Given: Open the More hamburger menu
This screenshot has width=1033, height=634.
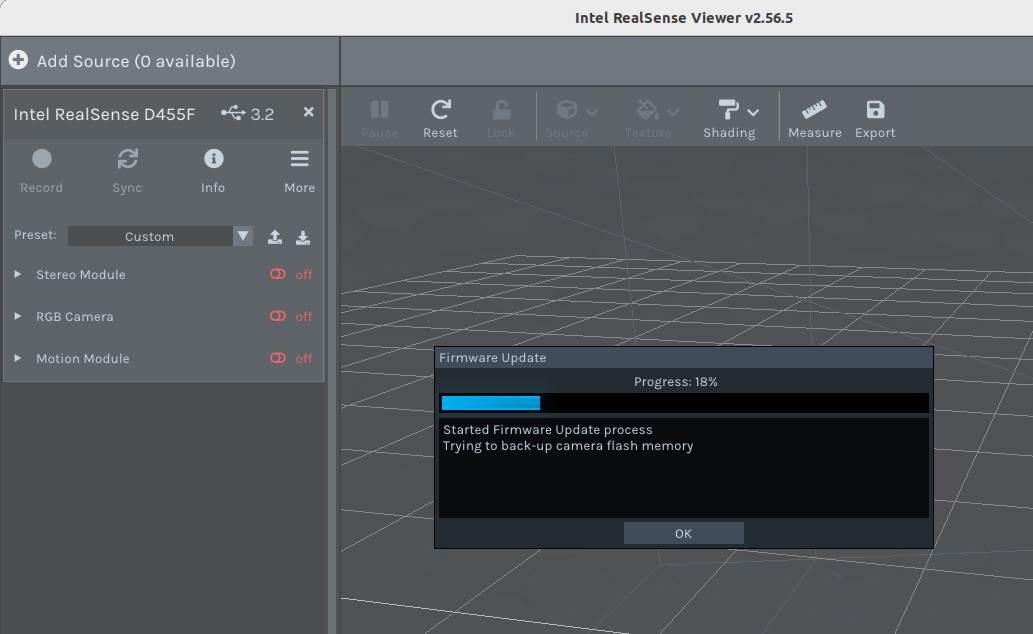Looking at the screenshot, I should (299, 159).
